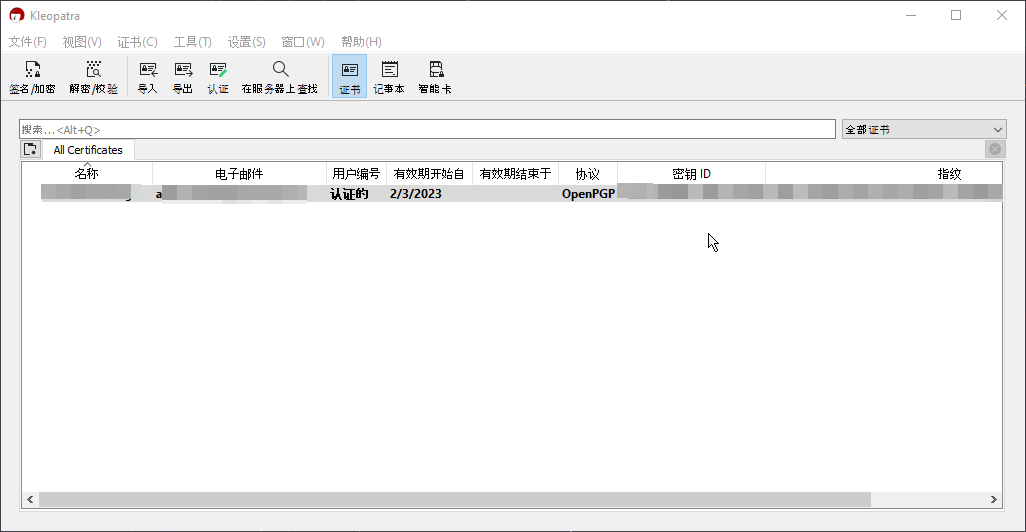Image resolution: width=1026 pixels, height=532 pixels.
Task: Open the Settings (设置) menu
Action: (x=247, y=42)
